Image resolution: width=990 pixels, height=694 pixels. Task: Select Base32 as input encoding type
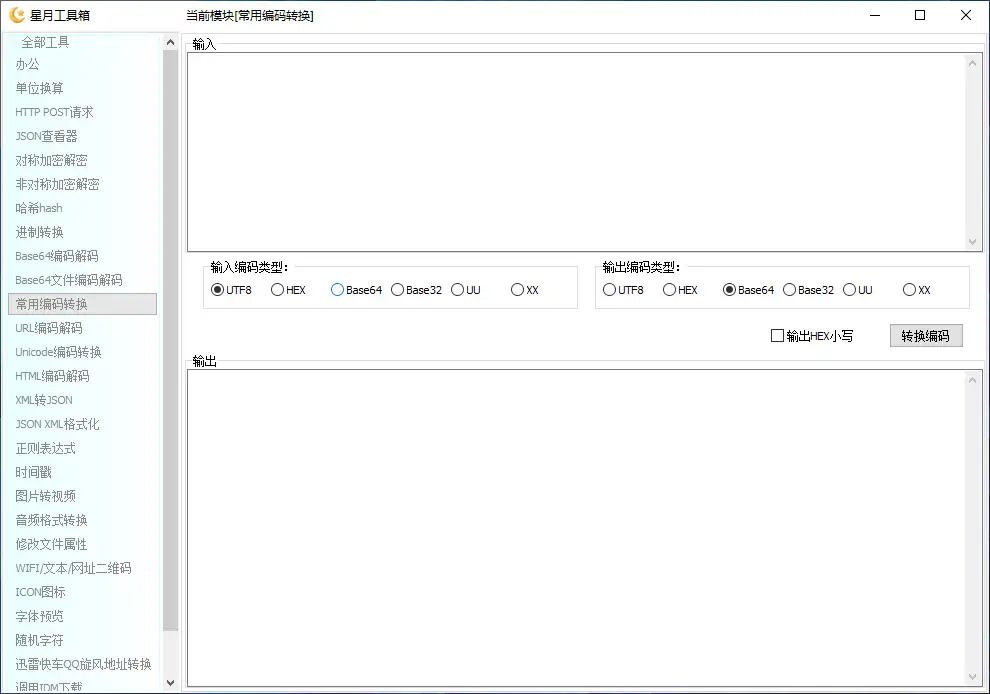[416, 290]
